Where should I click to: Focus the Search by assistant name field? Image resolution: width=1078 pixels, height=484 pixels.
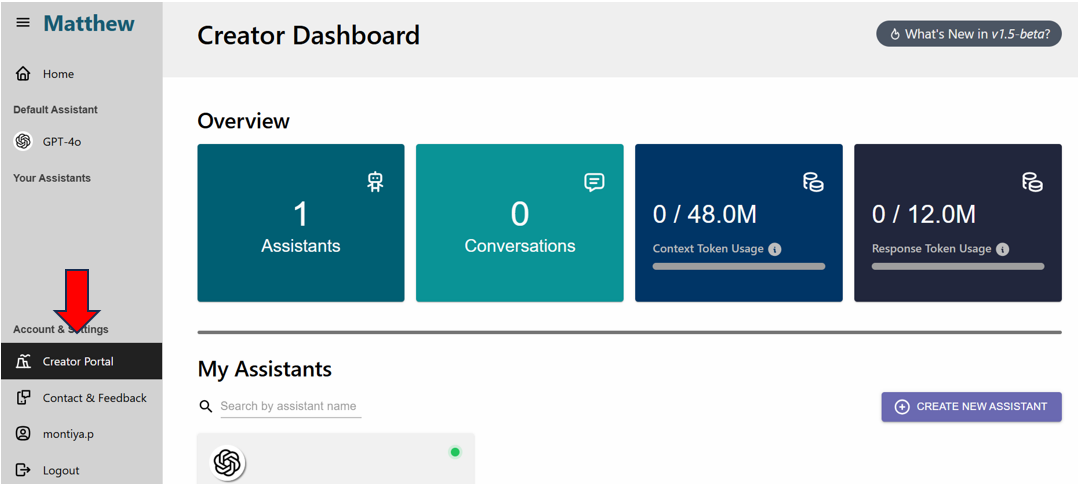290,406
